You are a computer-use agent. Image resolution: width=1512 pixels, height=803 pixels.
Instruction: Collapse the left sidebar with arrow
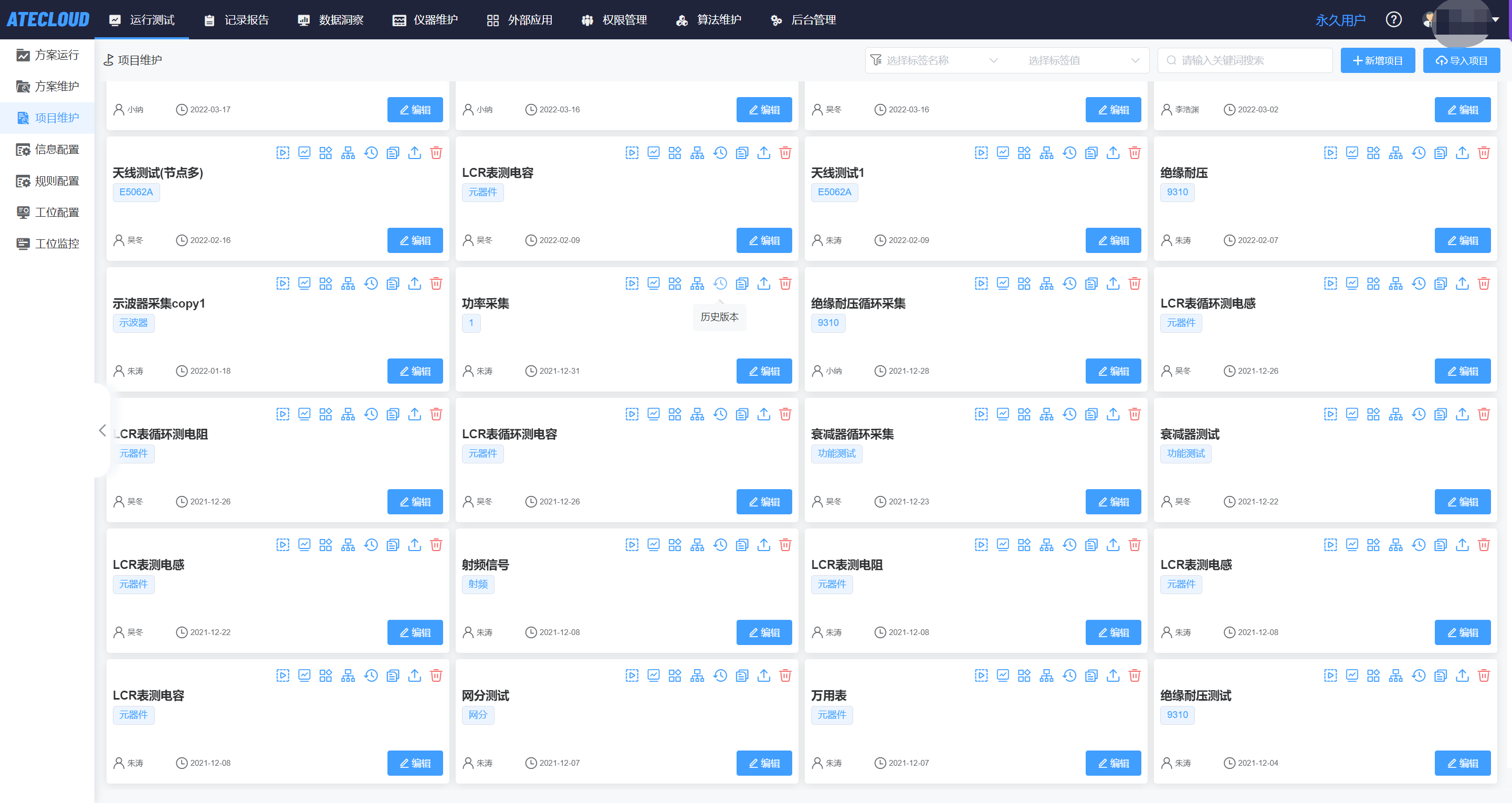[x=102, y=430]
